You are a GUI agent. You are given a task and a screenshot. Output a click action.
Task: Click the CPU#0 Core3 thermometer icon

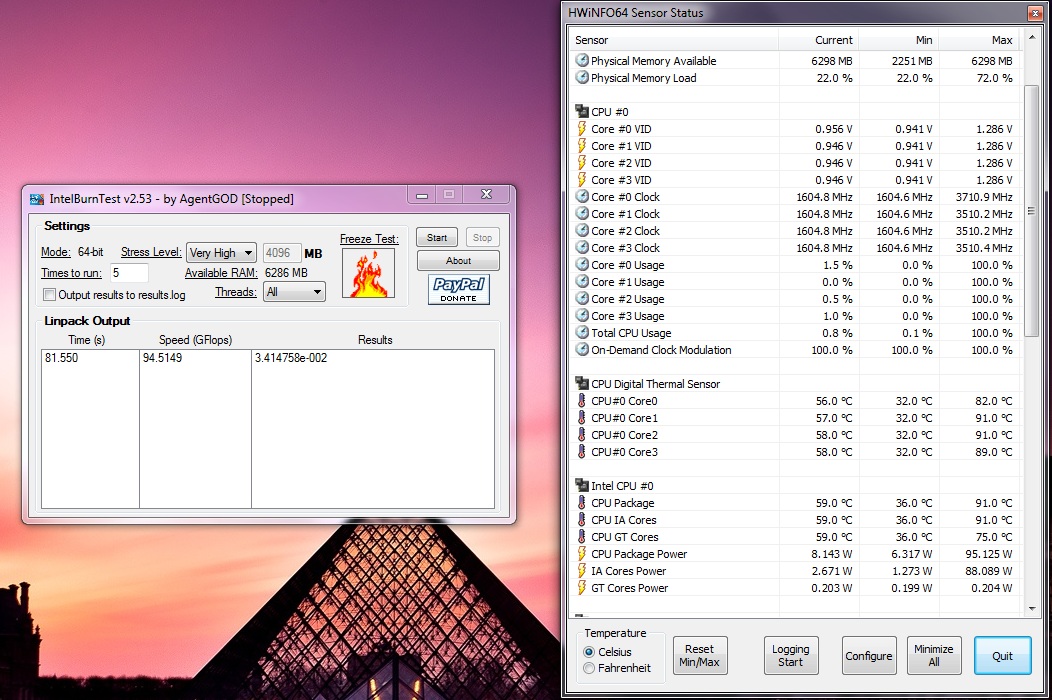tap(582, 452)
